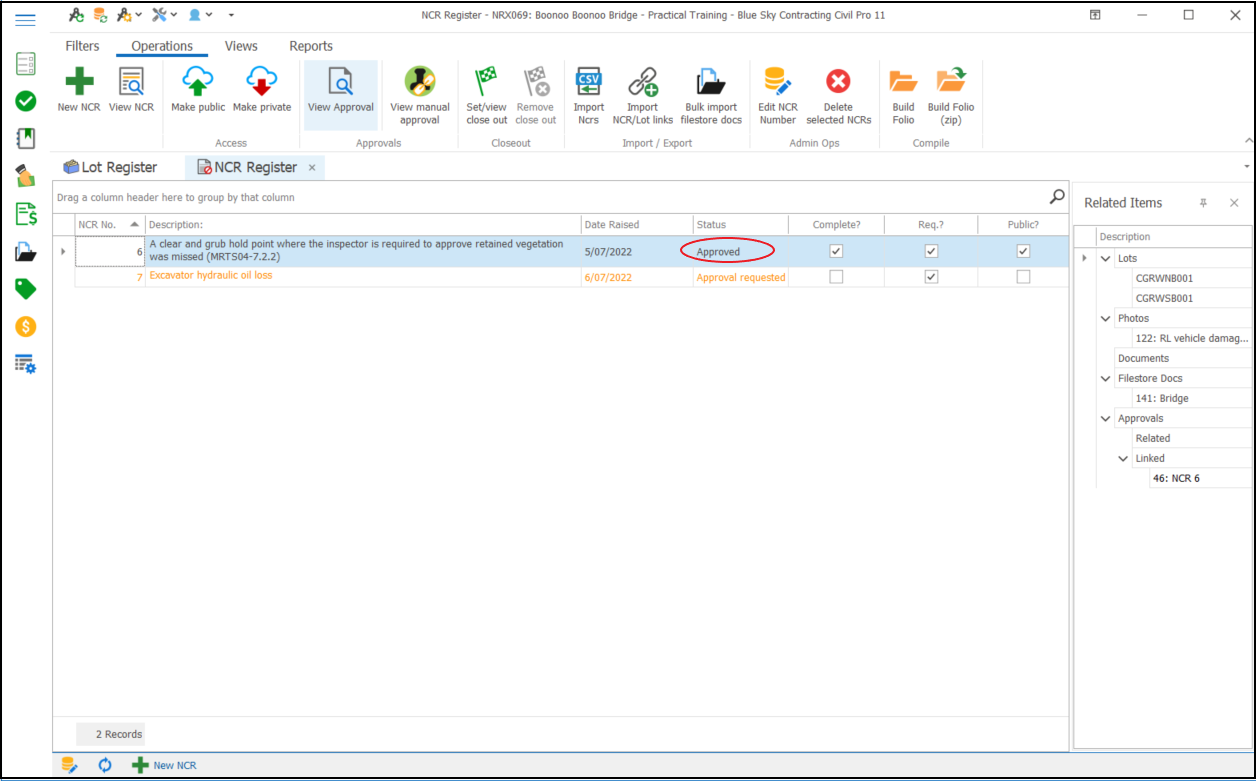Click New NCR button in bottom bar

(x=165, y=765)
